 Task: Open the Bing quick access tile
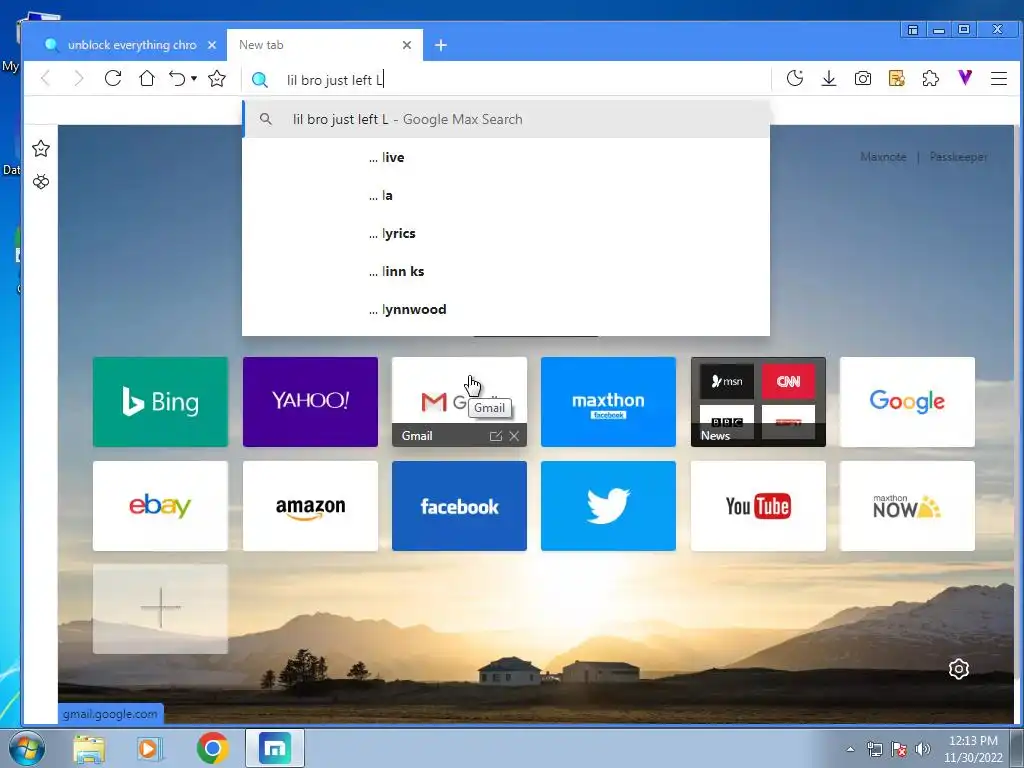(x=161, y=402)
